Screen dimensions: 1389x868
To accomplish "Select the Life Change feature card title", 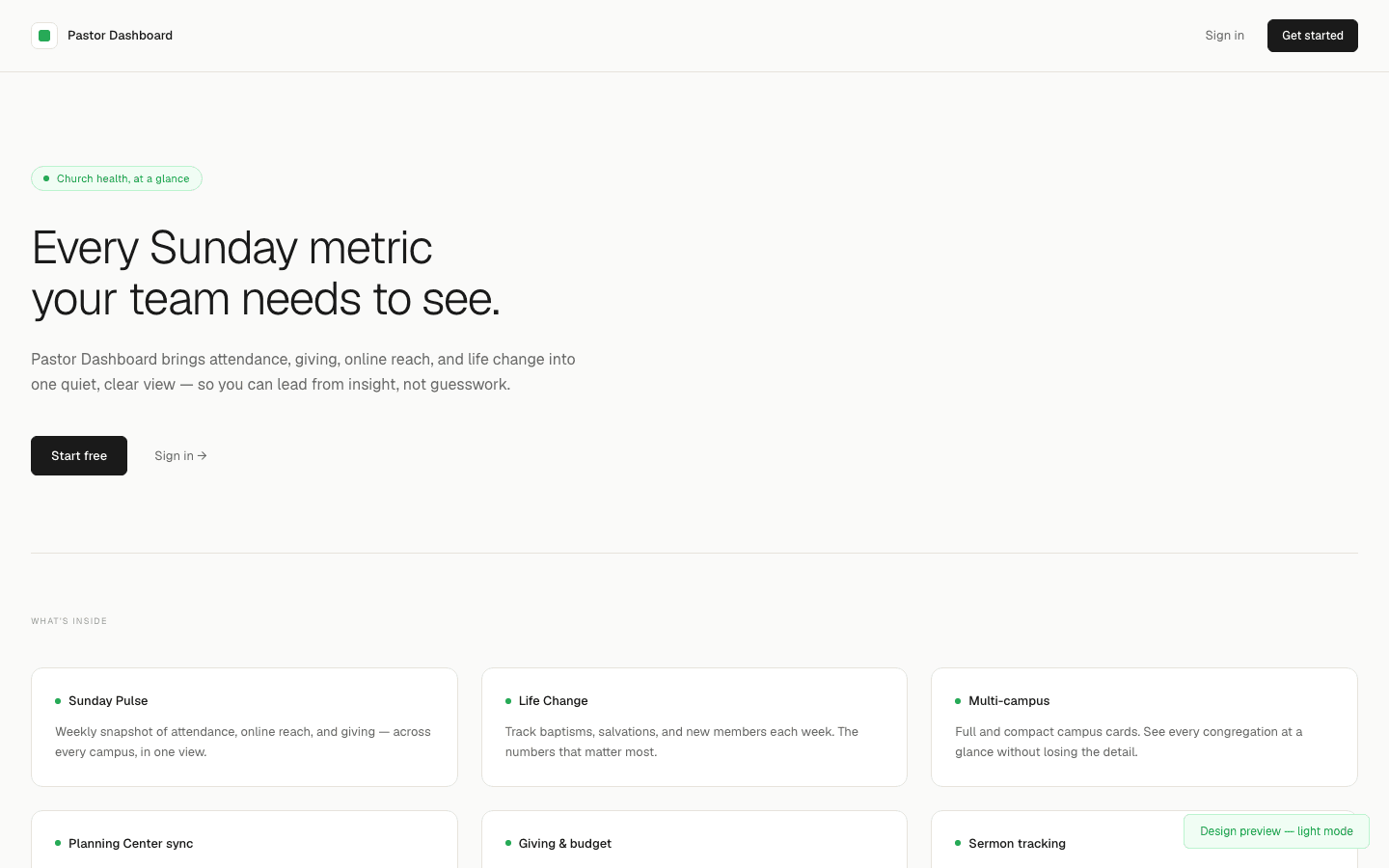I will click(x=553, y=701).
